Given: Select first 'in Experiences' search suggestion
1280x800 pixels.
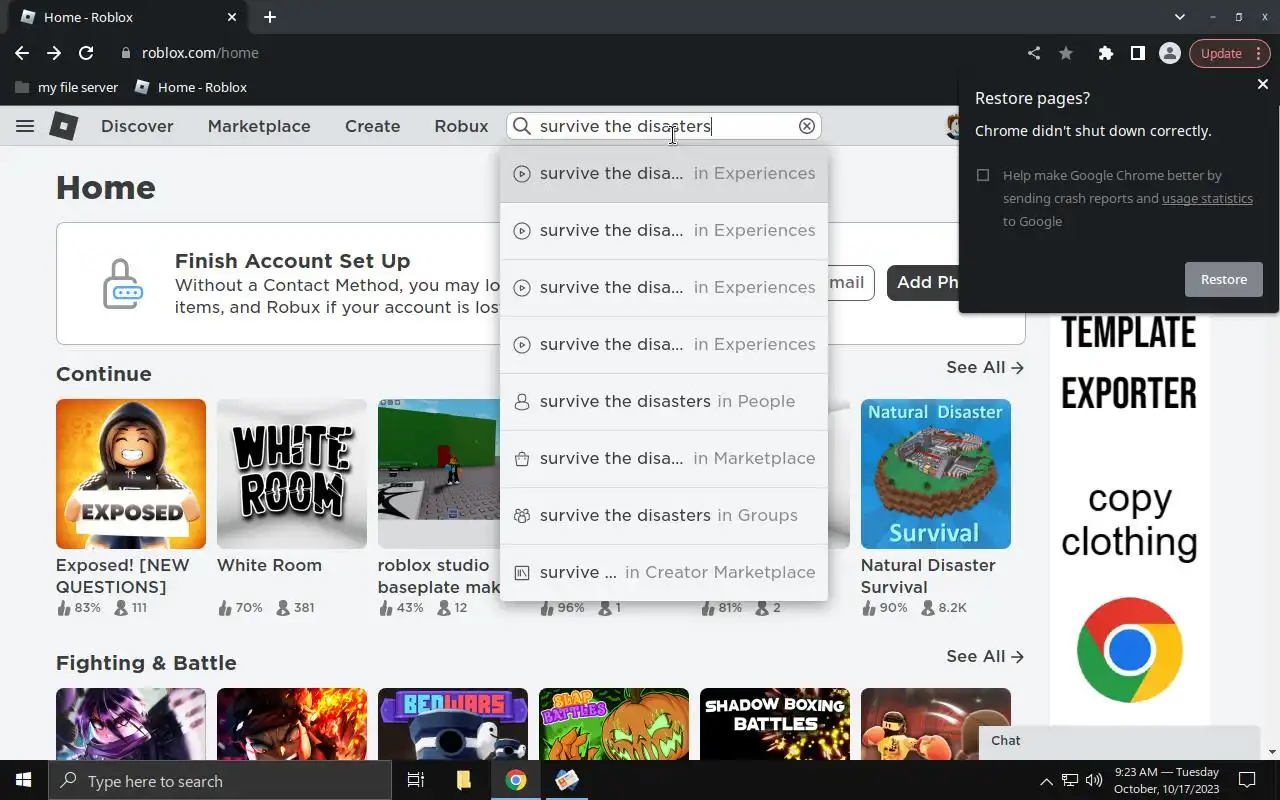Looking at the screenshot, I should tap(664, 174).
